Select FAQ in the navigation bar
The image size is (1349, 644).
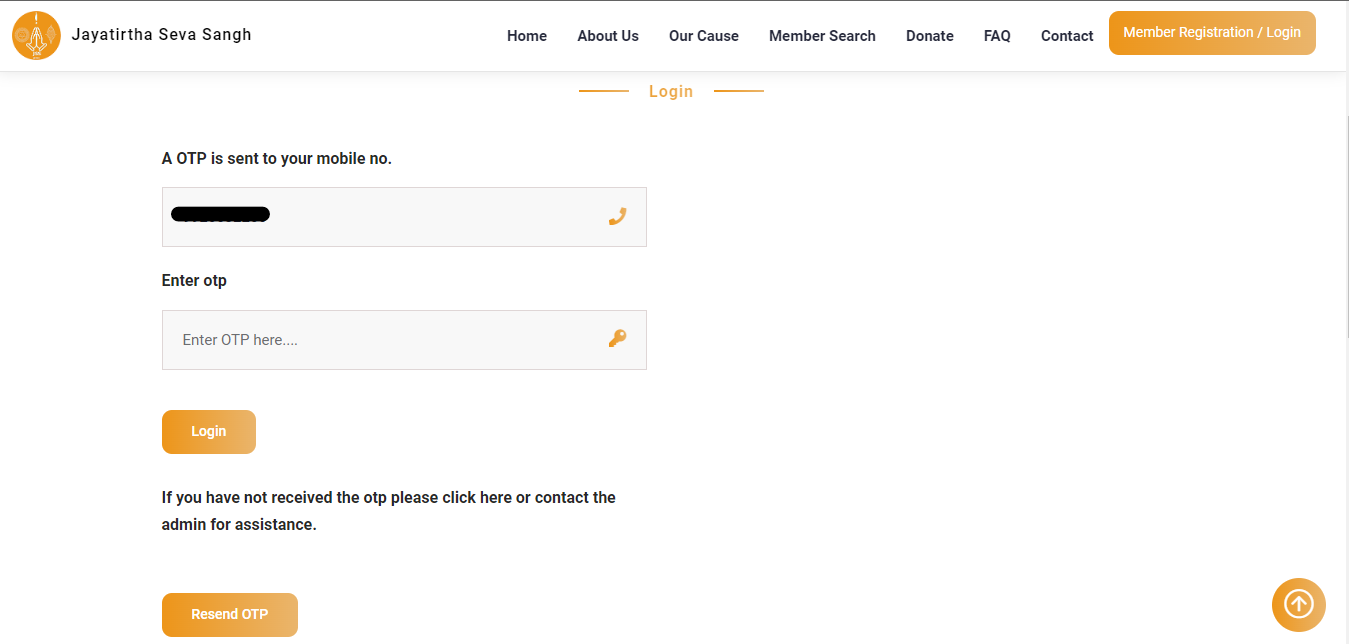[996, 36]
